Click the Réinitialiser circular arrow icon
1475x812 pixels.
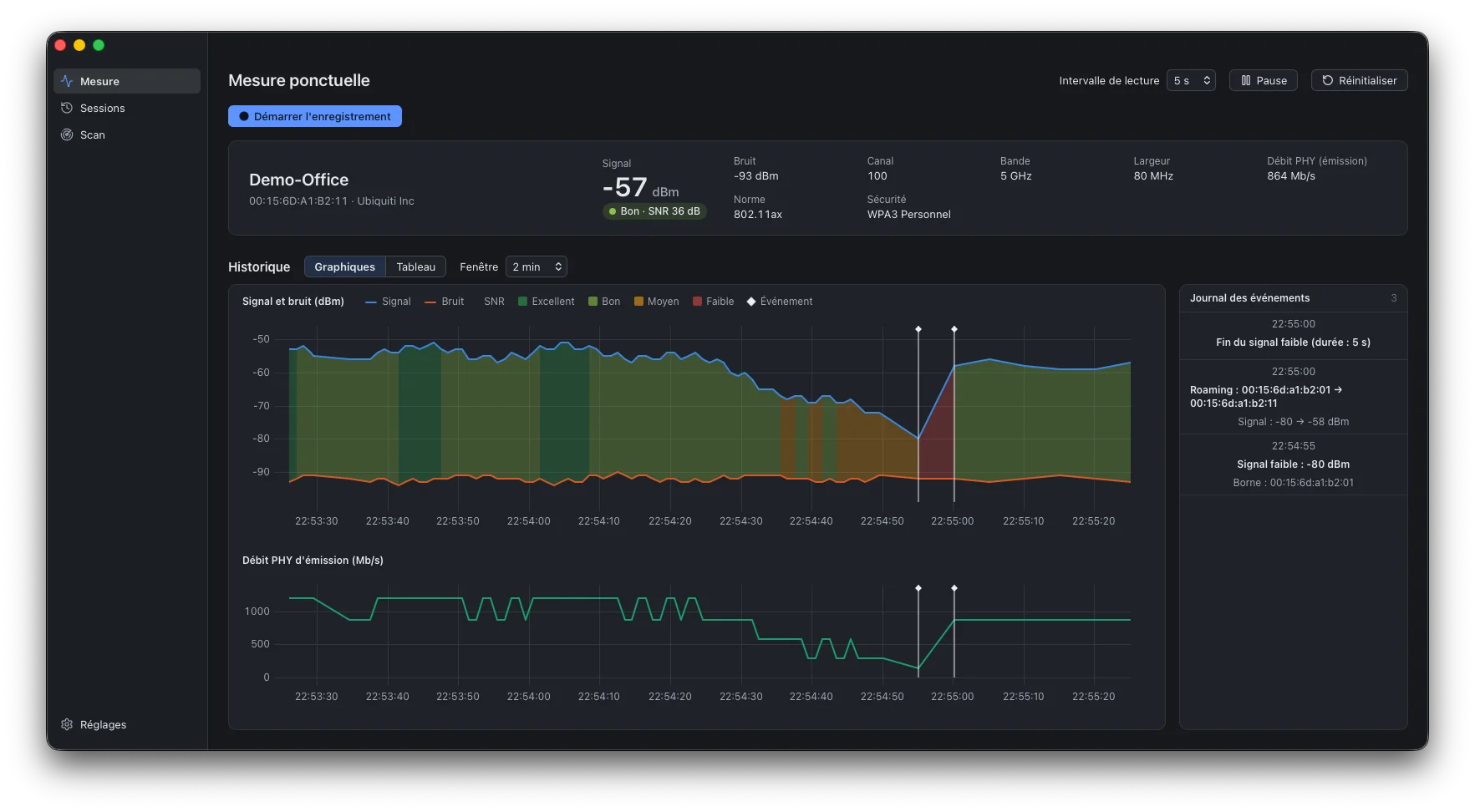point(1327,80)
